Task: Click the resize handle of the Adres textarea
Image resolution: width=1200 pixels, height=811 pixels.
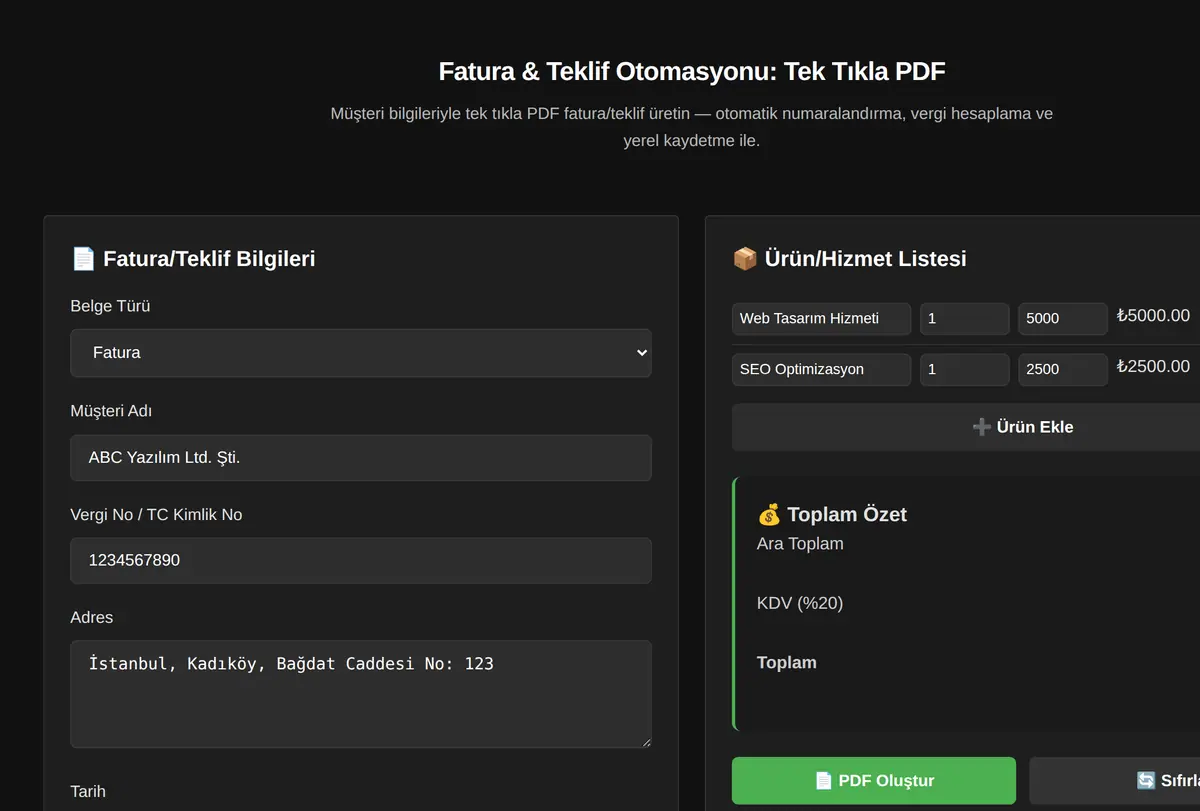Action: click(645, 741)
